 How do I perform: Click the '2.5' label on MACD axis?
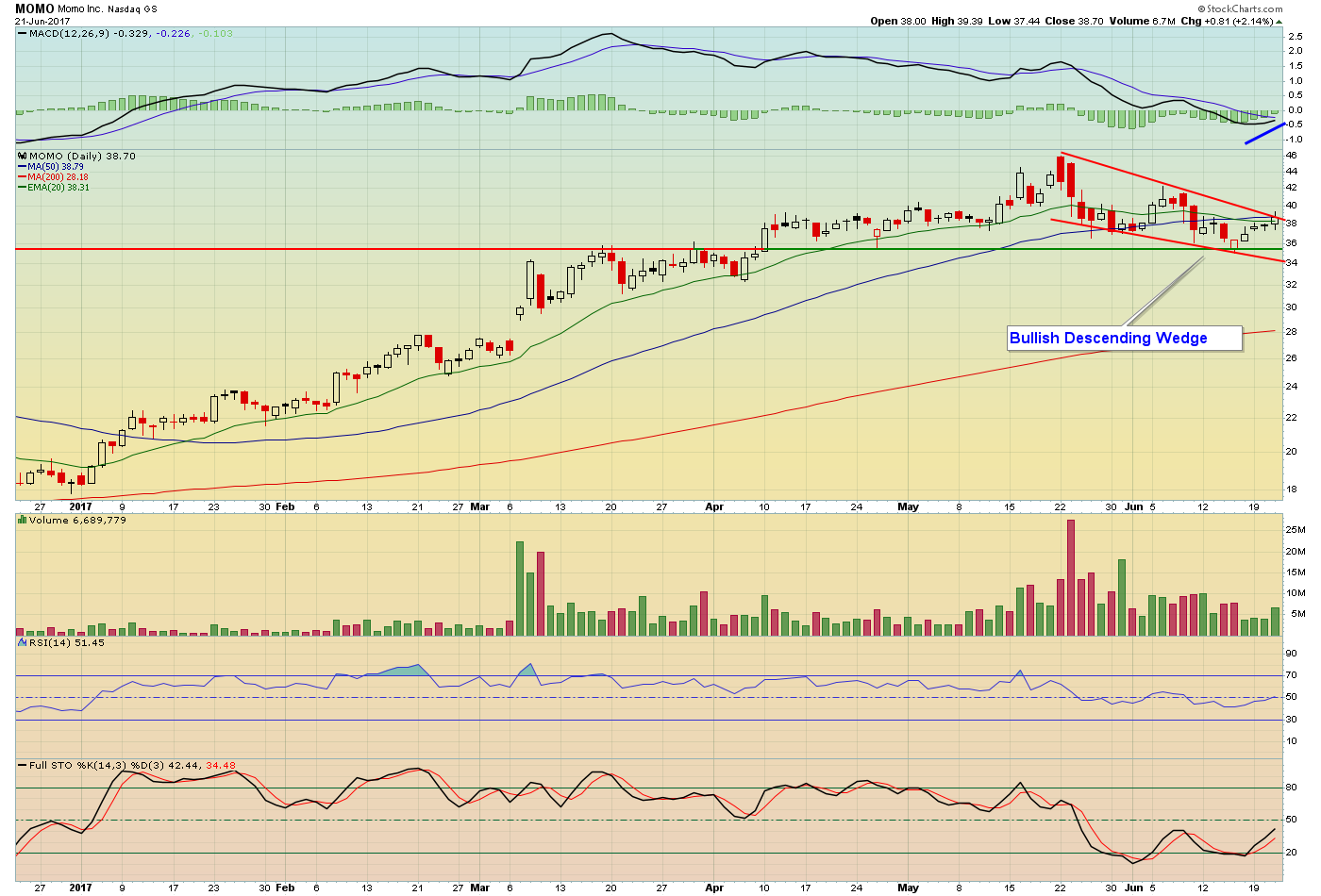tap(1296, 37)
